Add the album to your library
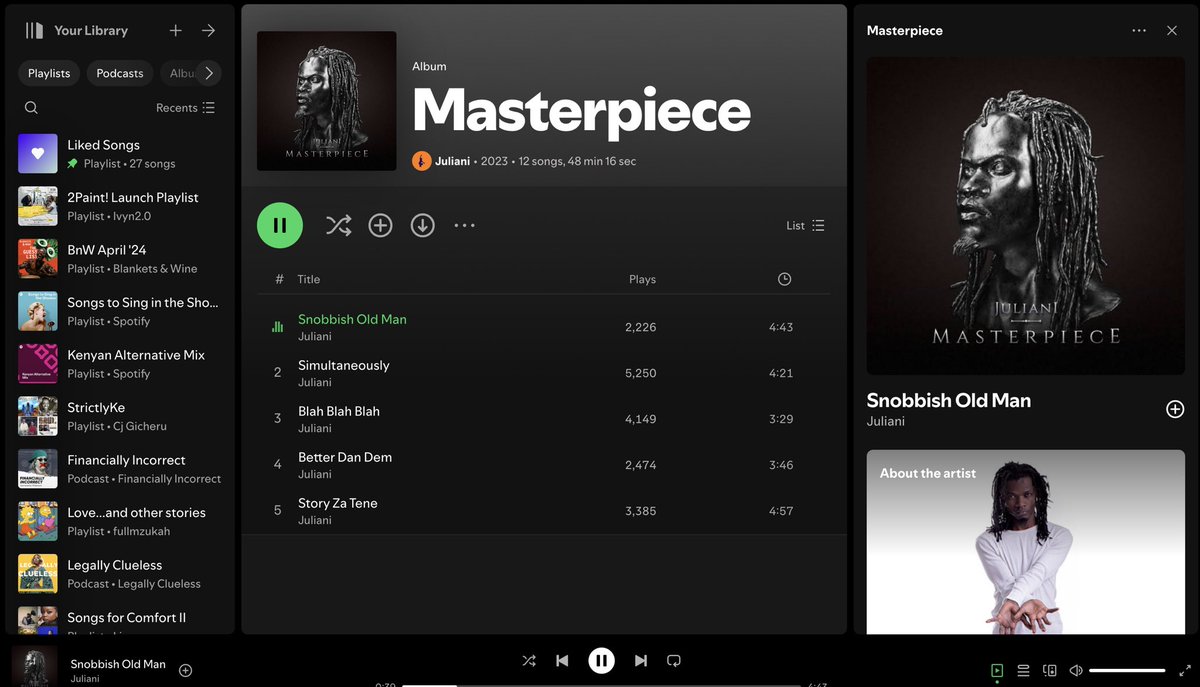 (380, 225)
